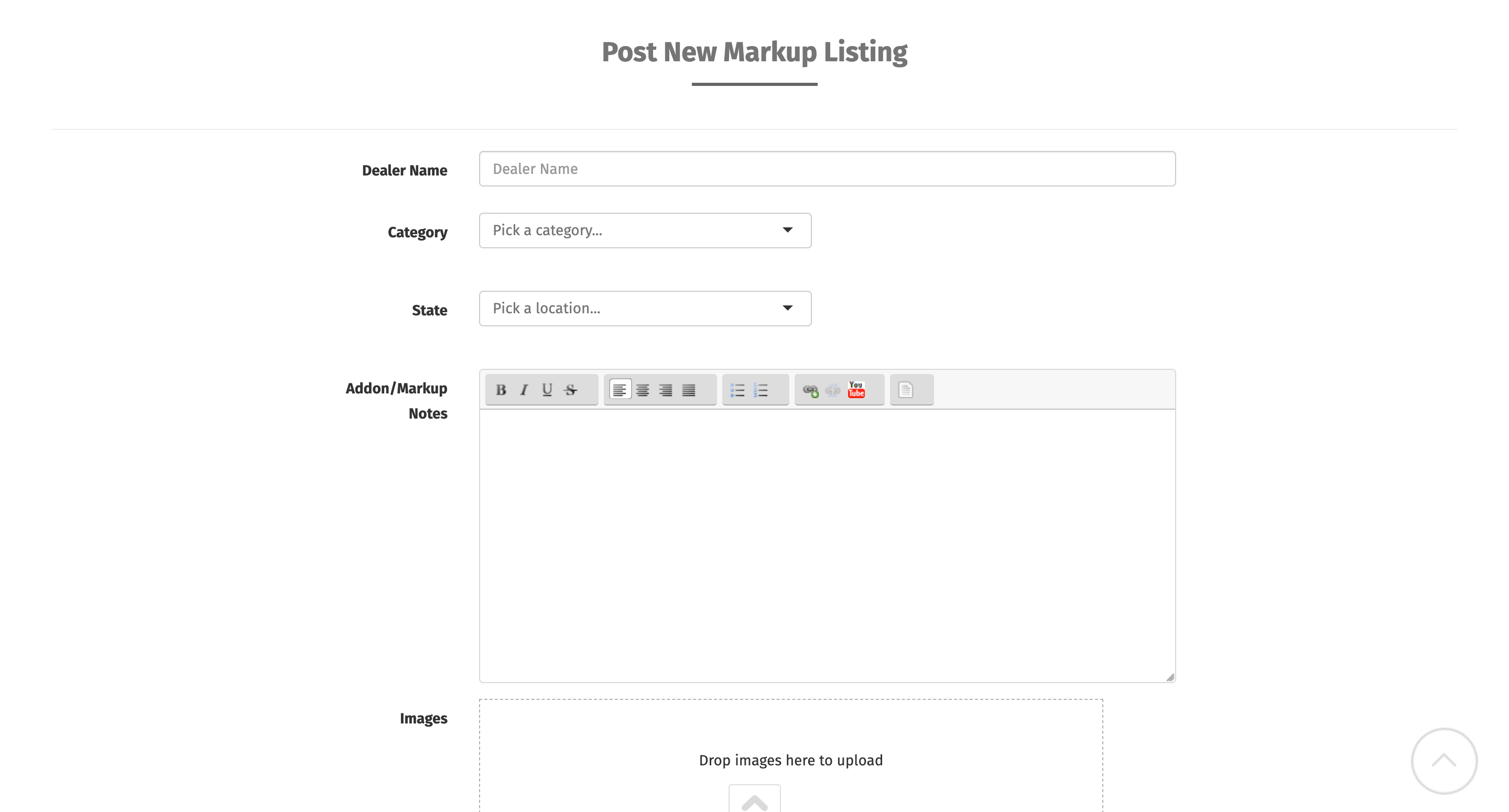Remove link with unlink icon
The image size is (1509, 812).
(x=833, y=390)
